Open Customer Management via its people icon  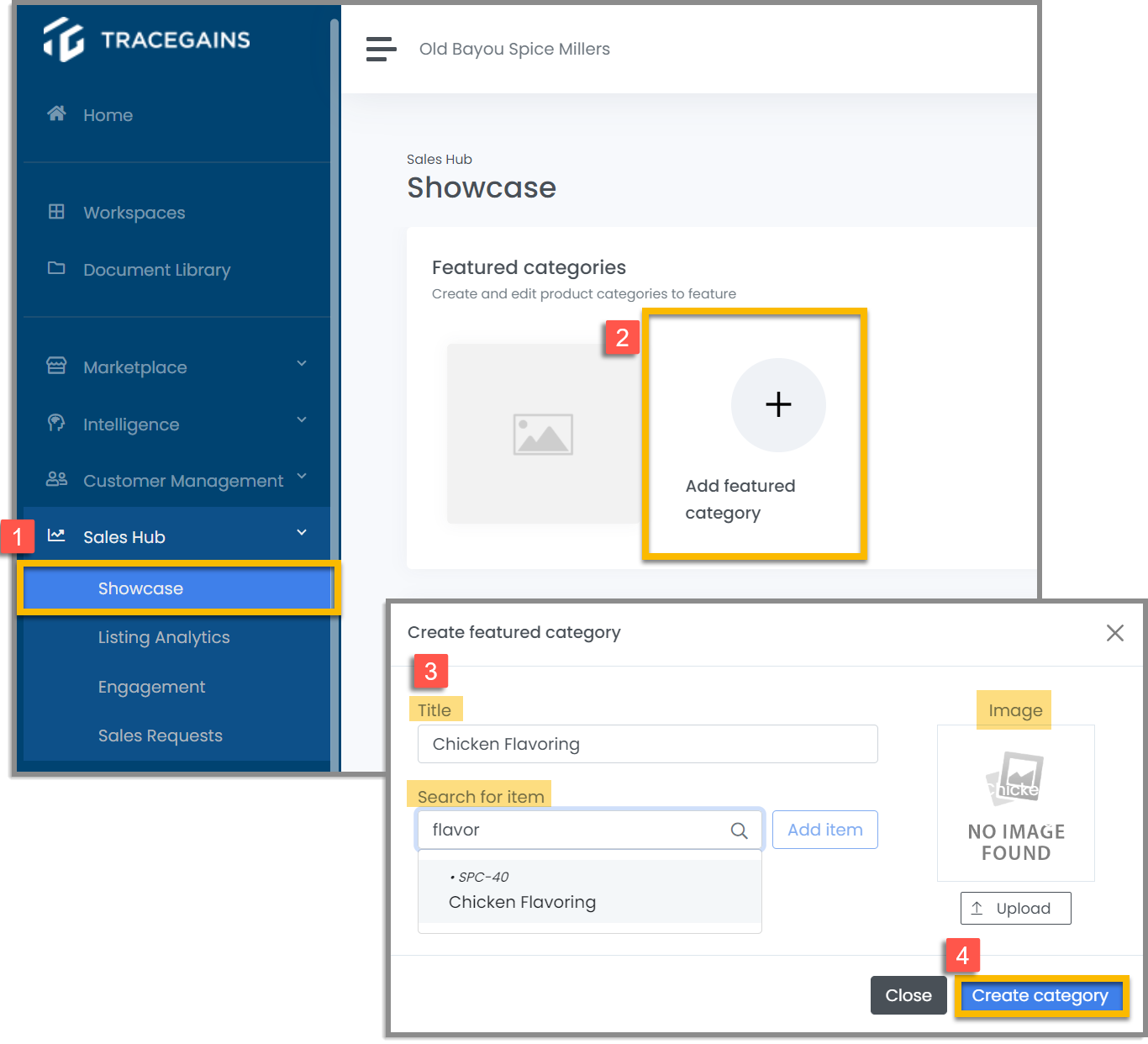click(56, 479)
